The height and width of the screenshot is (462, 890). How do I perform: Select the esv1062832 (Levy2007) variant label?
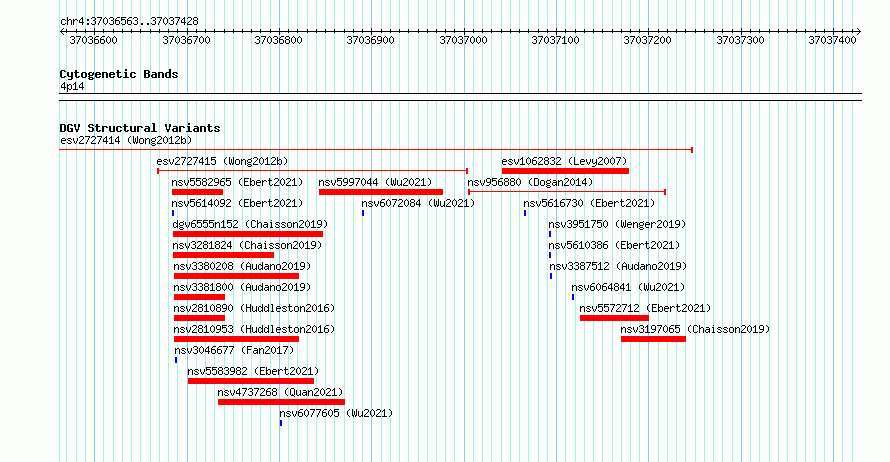(564, 161)
